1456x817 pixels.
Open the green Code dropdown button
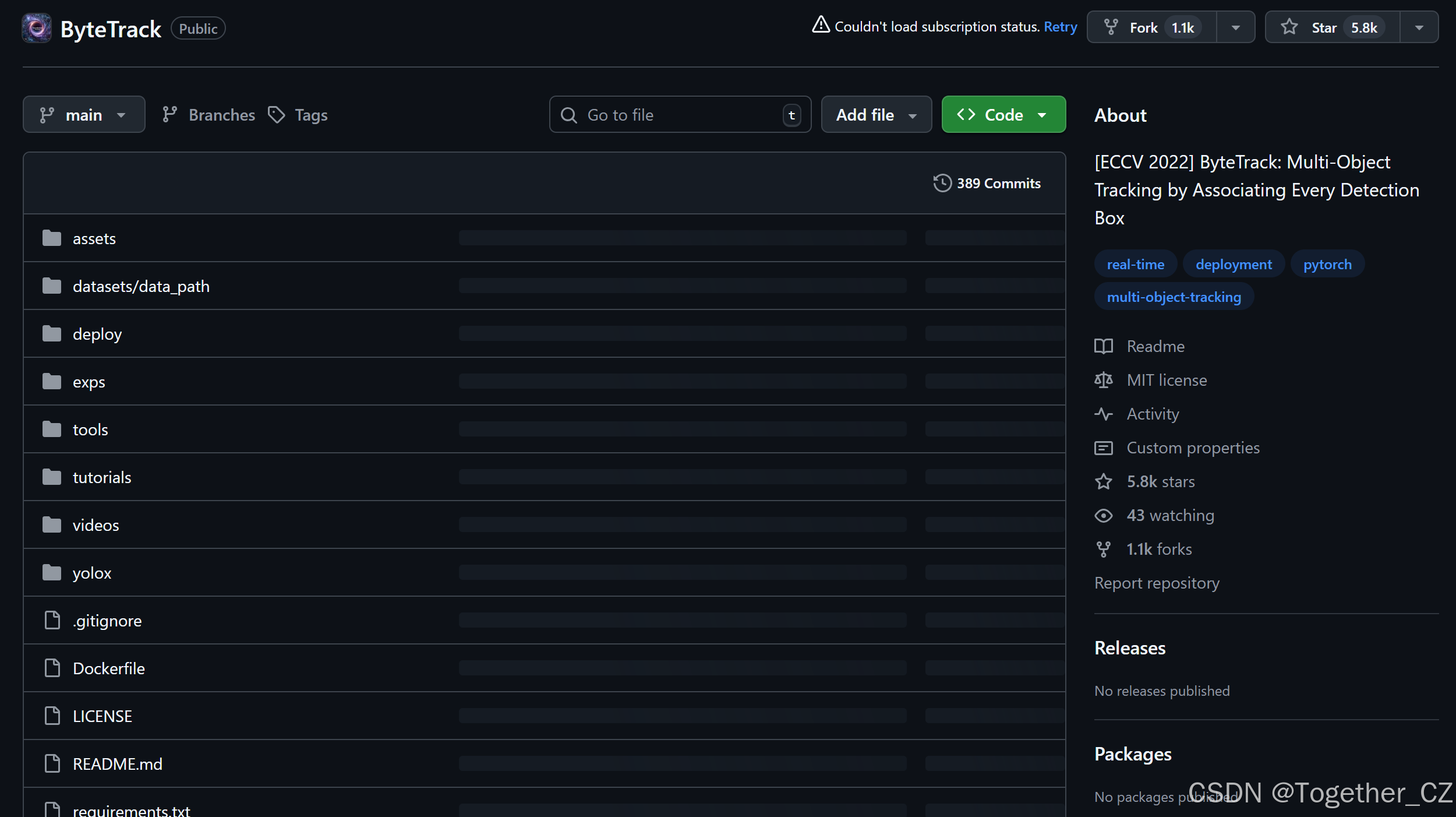click(1003, 115)
